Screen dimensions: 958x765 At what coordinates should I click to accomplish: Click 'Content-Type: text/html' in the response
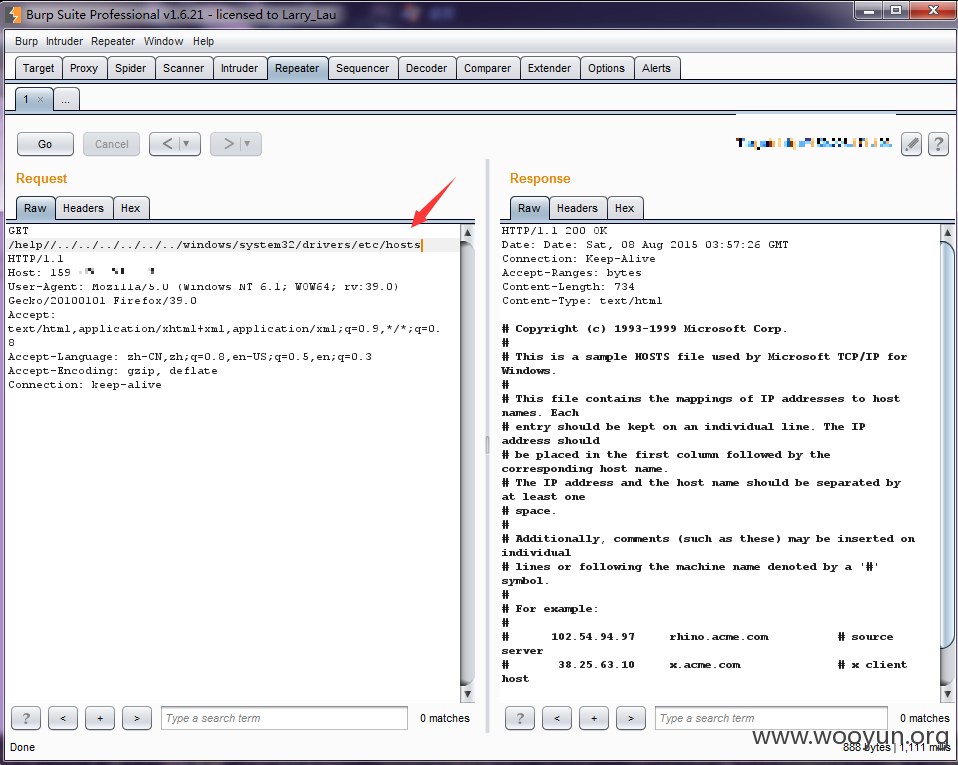[x=582, y=301]
